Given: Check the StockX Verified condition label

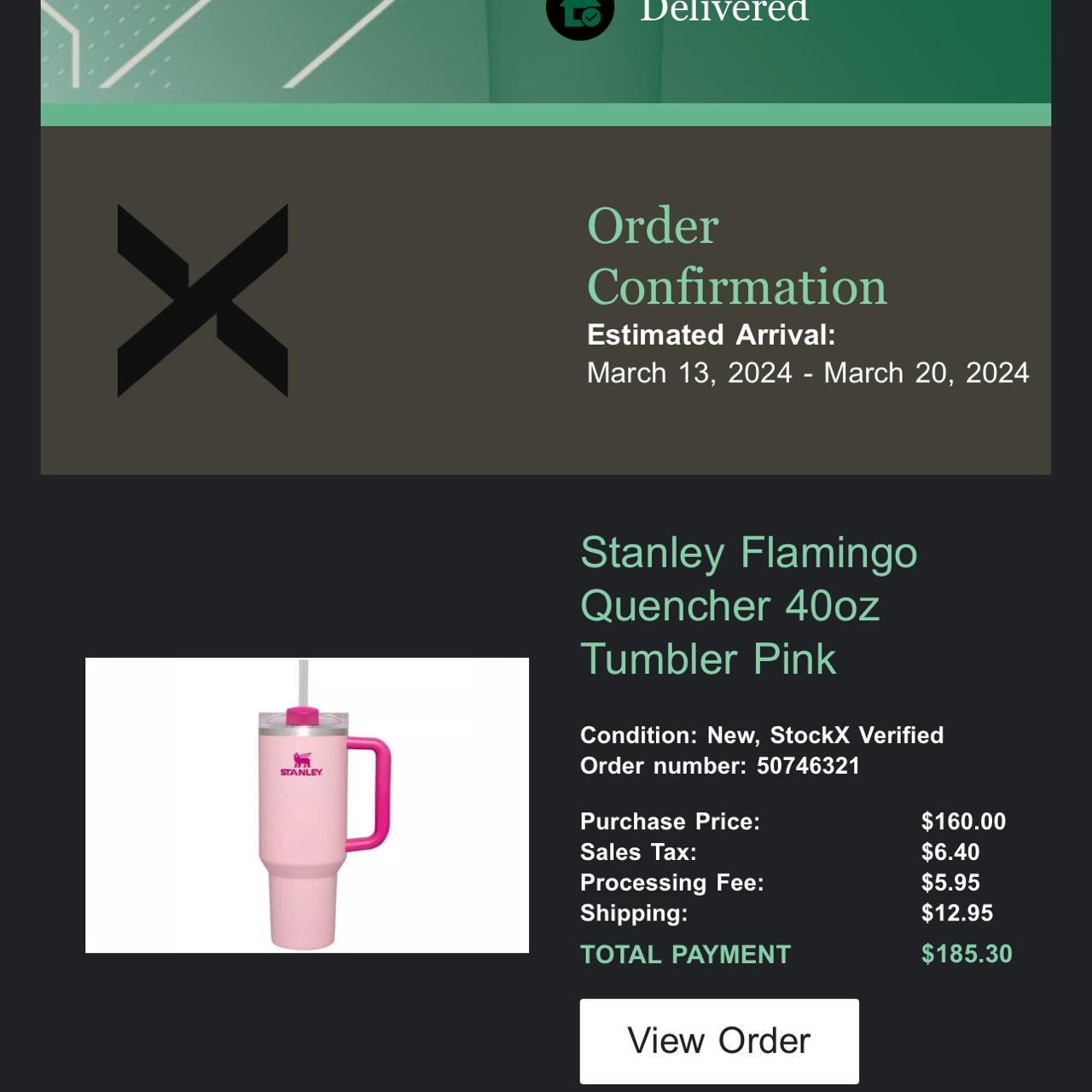Looking at the screenshot, I should 762,734.
